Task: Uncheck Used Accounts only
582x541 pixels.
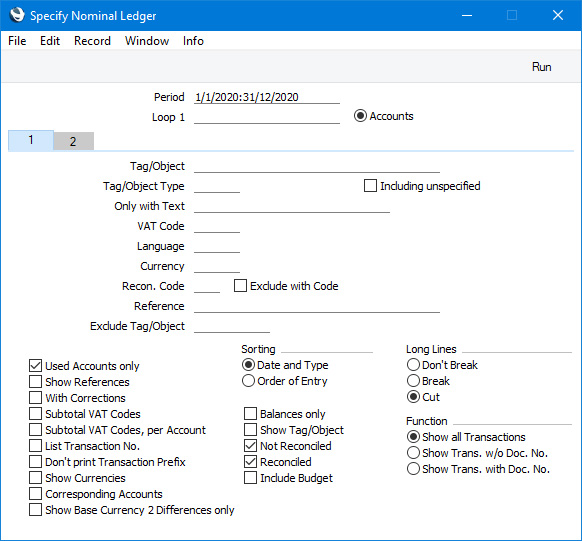Action: (35, 366)
